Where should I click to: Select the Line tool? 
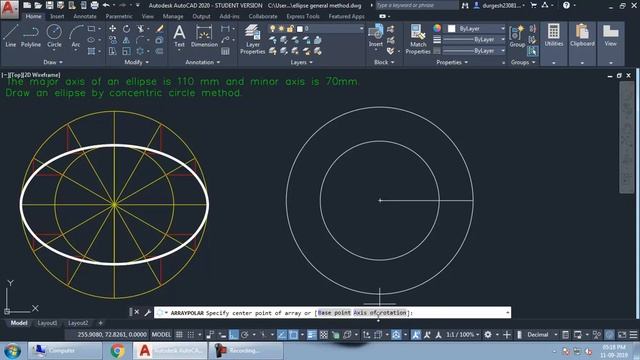[11, 36]
